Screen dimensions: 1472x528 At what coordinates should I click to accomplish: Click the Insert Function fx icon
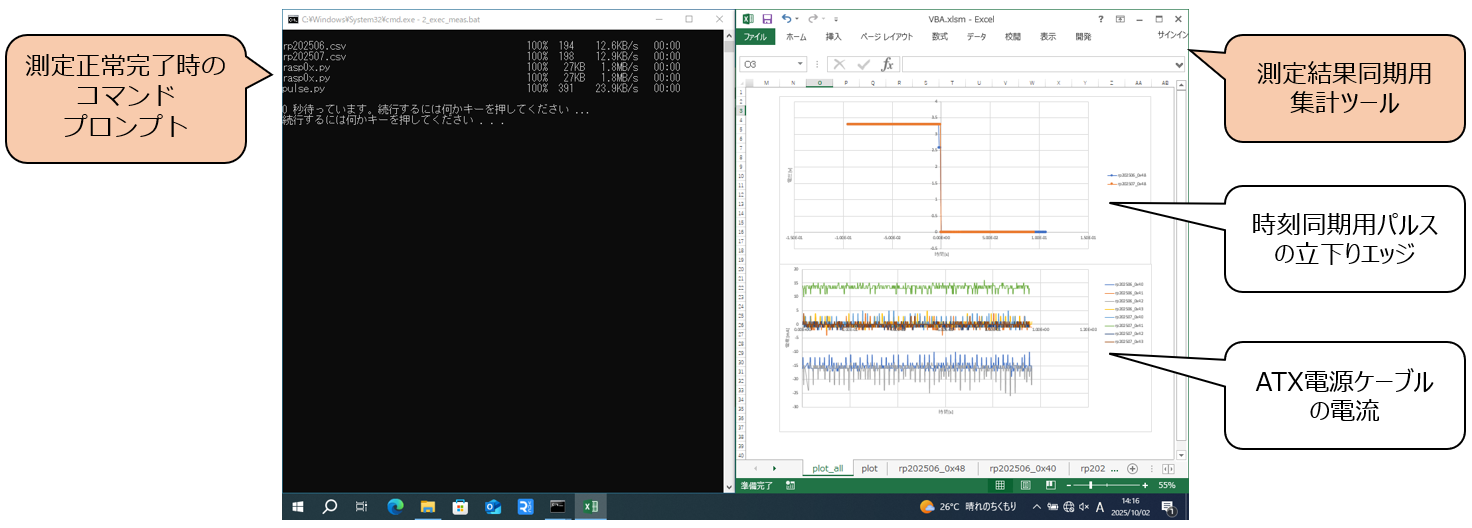[x=887, y=64]
